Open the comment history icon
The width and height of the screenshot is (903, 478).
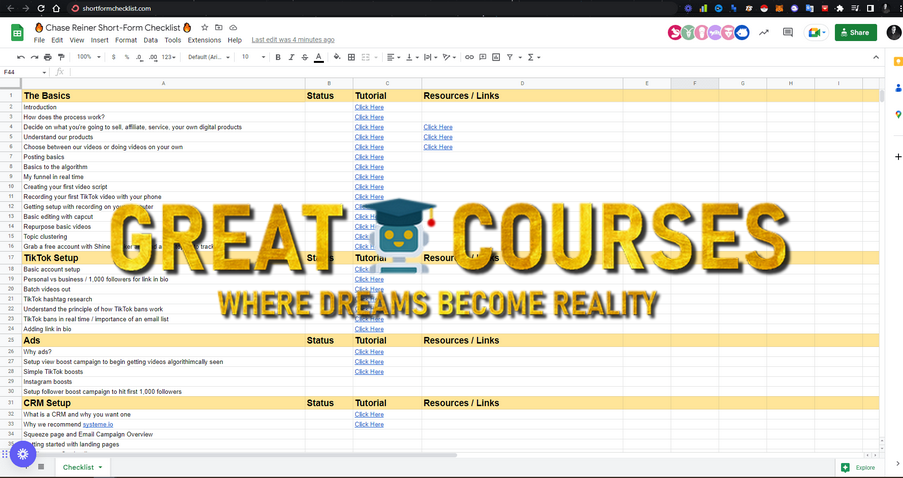pos(788,32)
